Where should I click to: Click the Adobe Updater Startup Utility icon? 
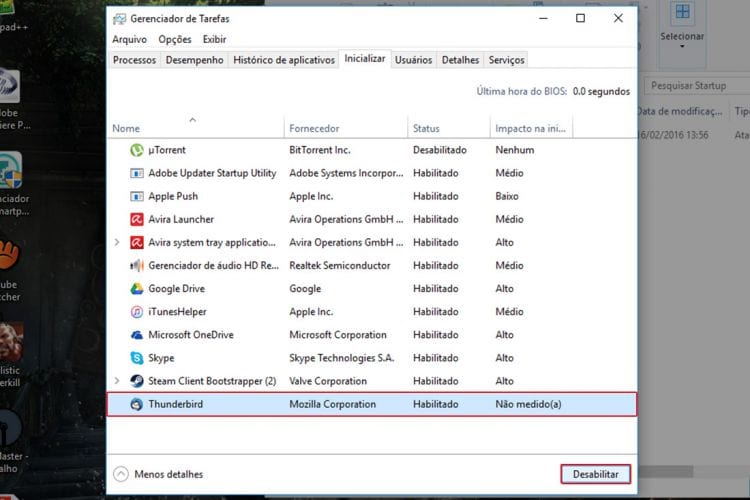[x=137, y=173]
